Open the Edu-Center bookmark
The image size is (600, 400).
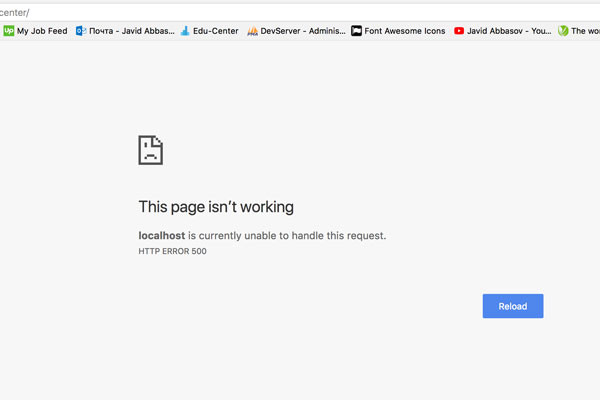coord(209,31)
